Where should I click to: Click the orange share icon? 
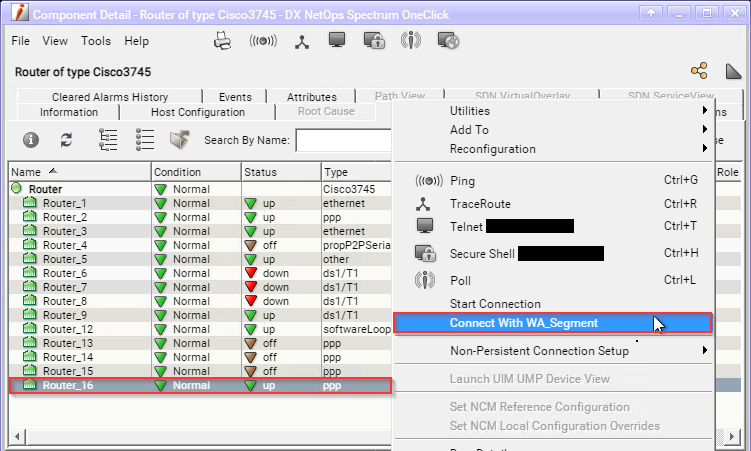pyautogui.click(x=699, y=71)
